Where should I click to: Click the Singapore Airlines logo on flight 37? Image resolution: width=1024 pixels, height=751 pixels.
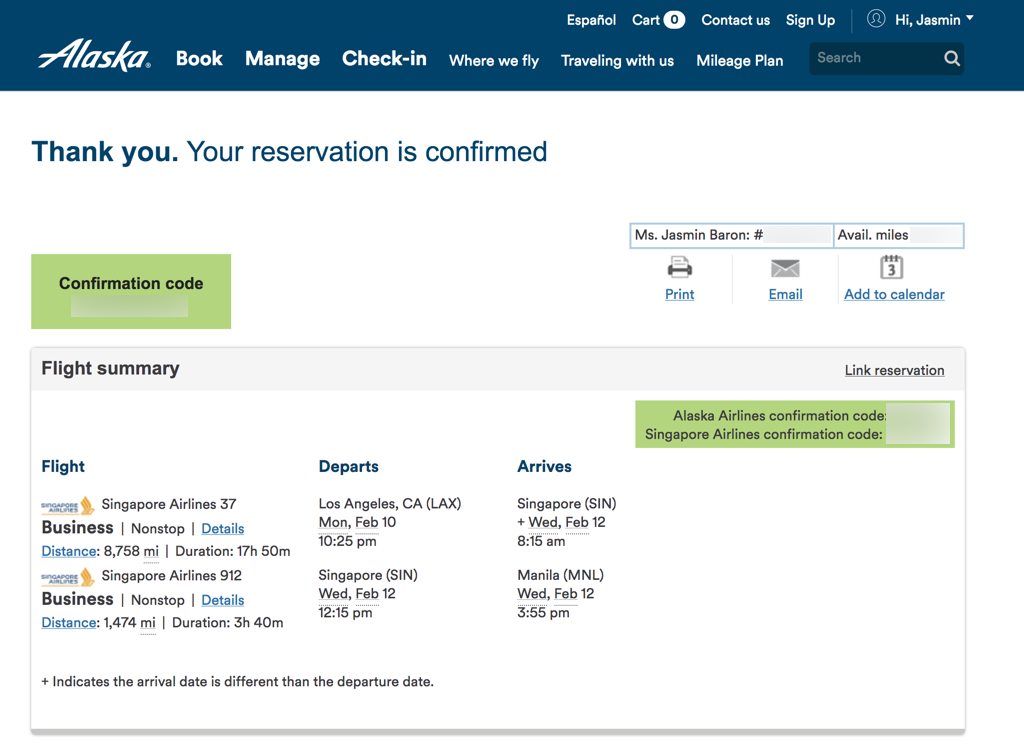(67, 505)
